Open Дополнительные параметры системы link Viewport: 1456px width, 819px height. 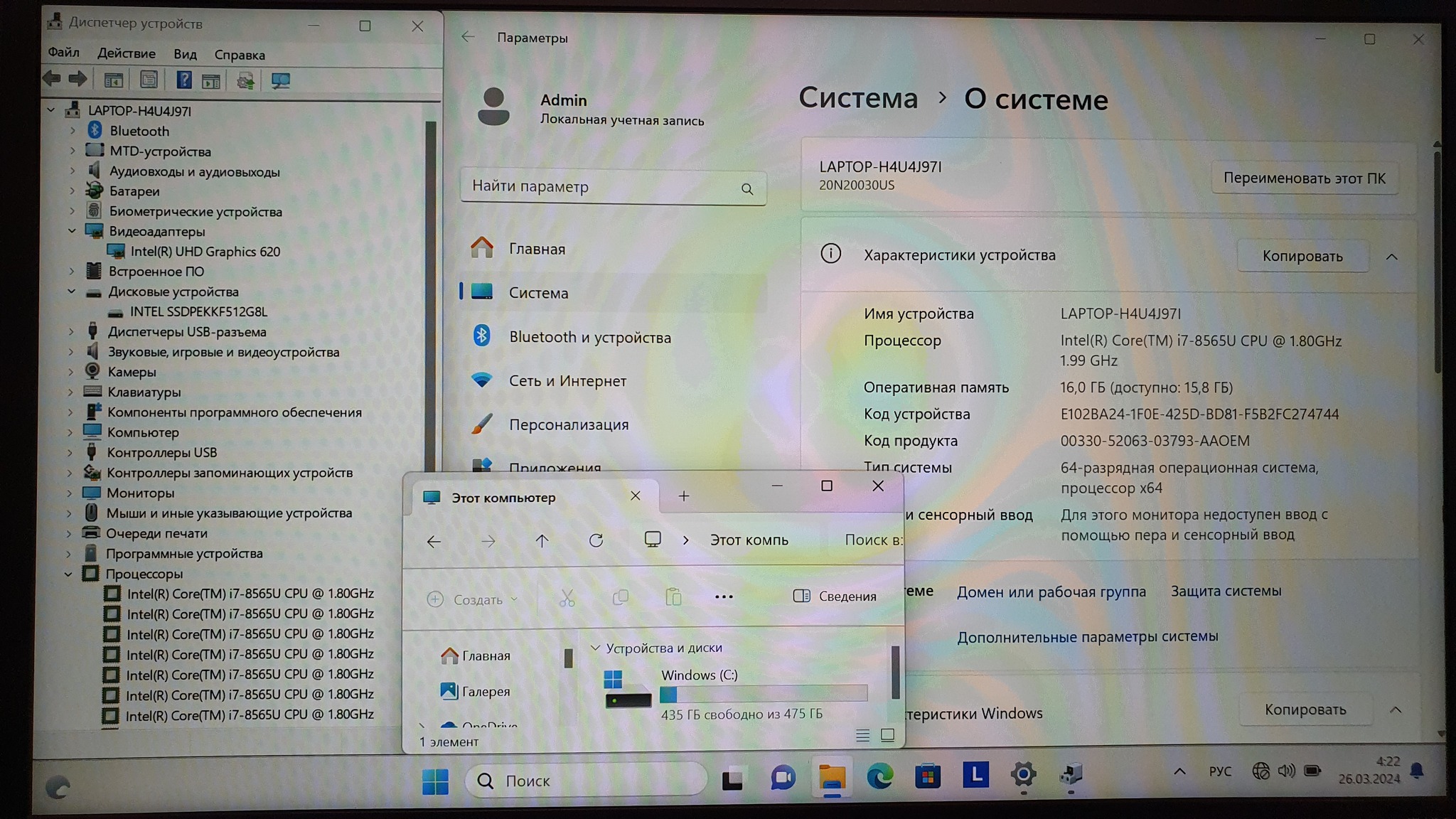pos(1087,636)
